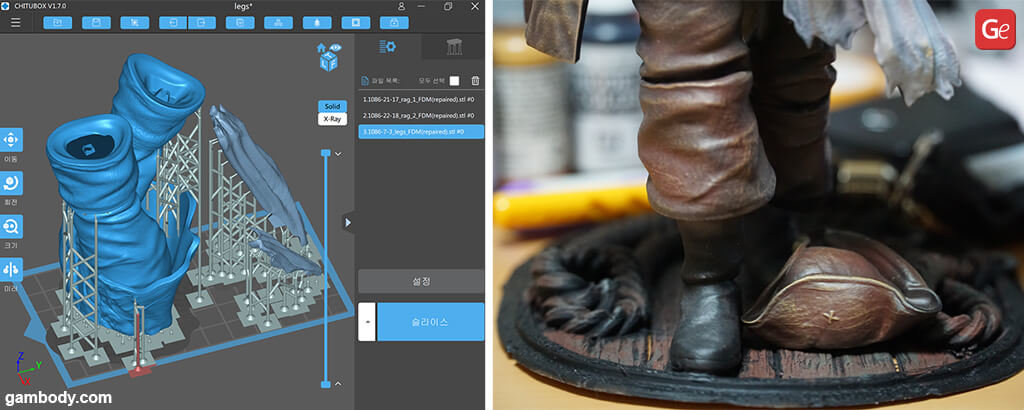Open the user account icon
This screenshot has height=410, width=1024.
click(401, 6)
